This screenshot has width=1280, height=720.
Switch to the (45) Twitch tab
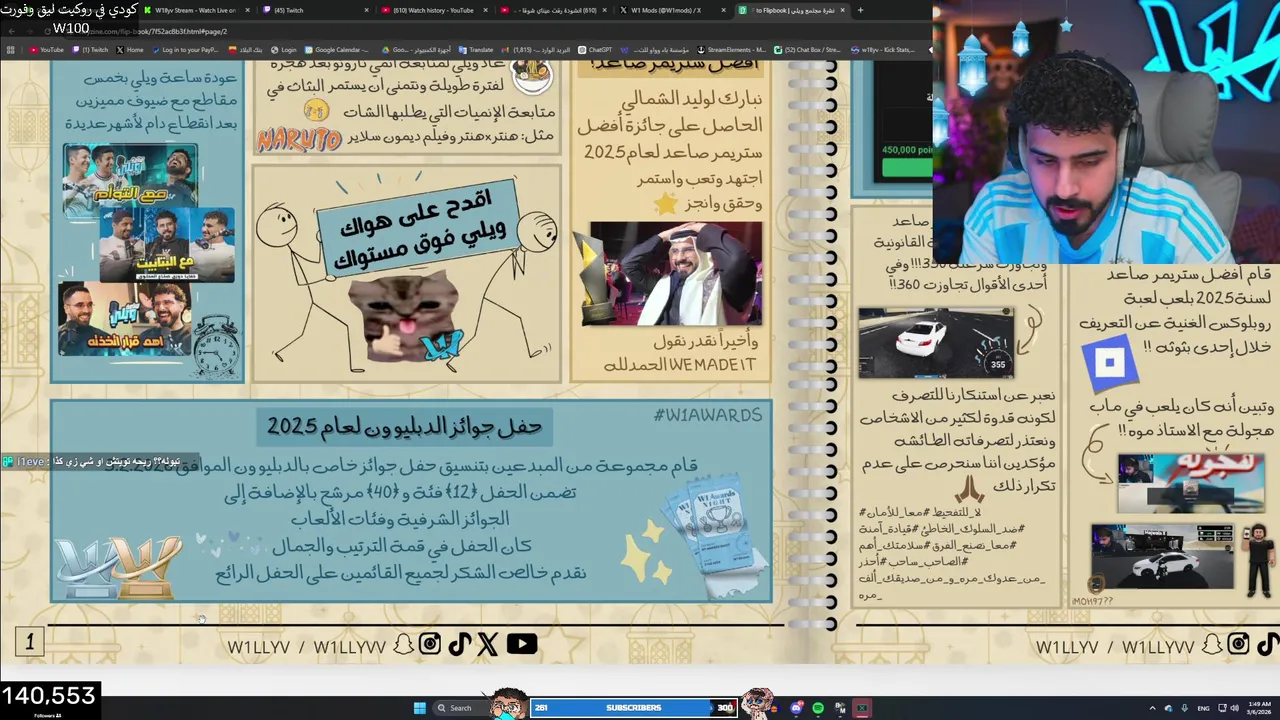pyautogui.click(x=315, y=10)
